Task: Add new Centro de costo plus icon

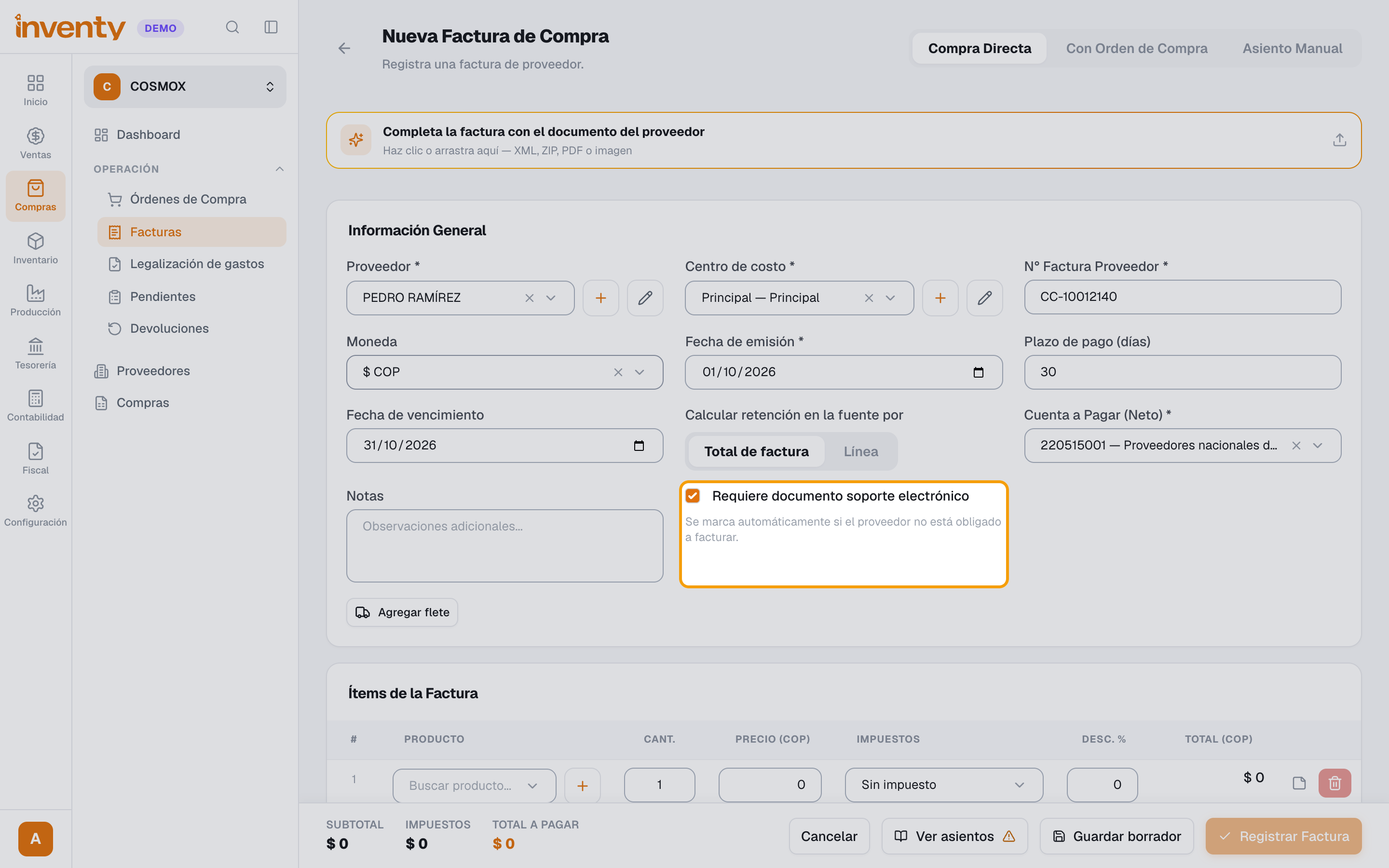Action: (x=940, y=298)
